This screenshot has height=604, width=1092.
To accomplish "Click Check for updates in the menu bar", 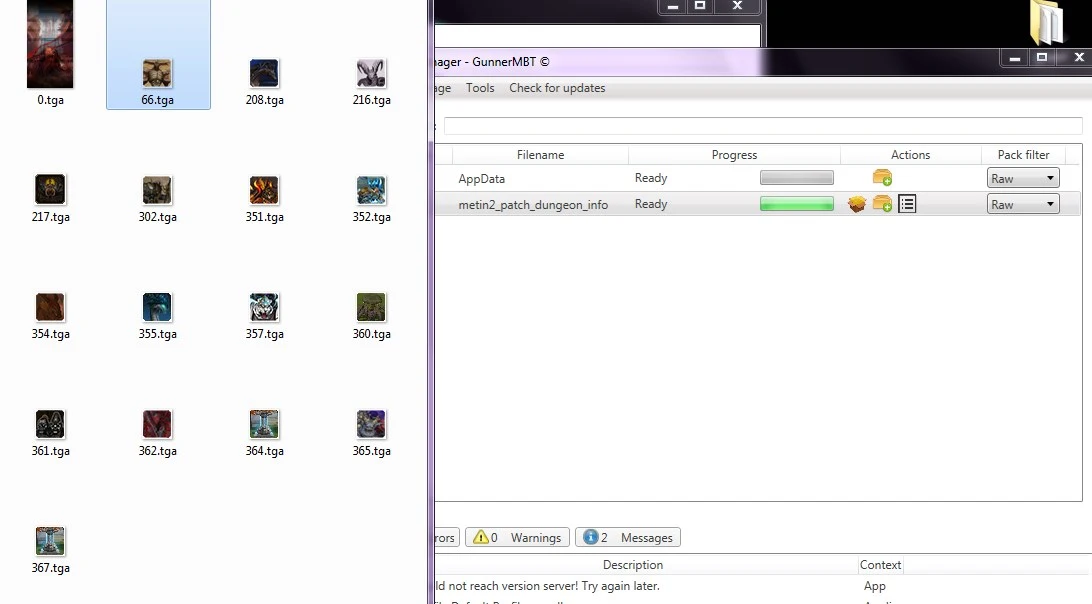I will 557,88.
